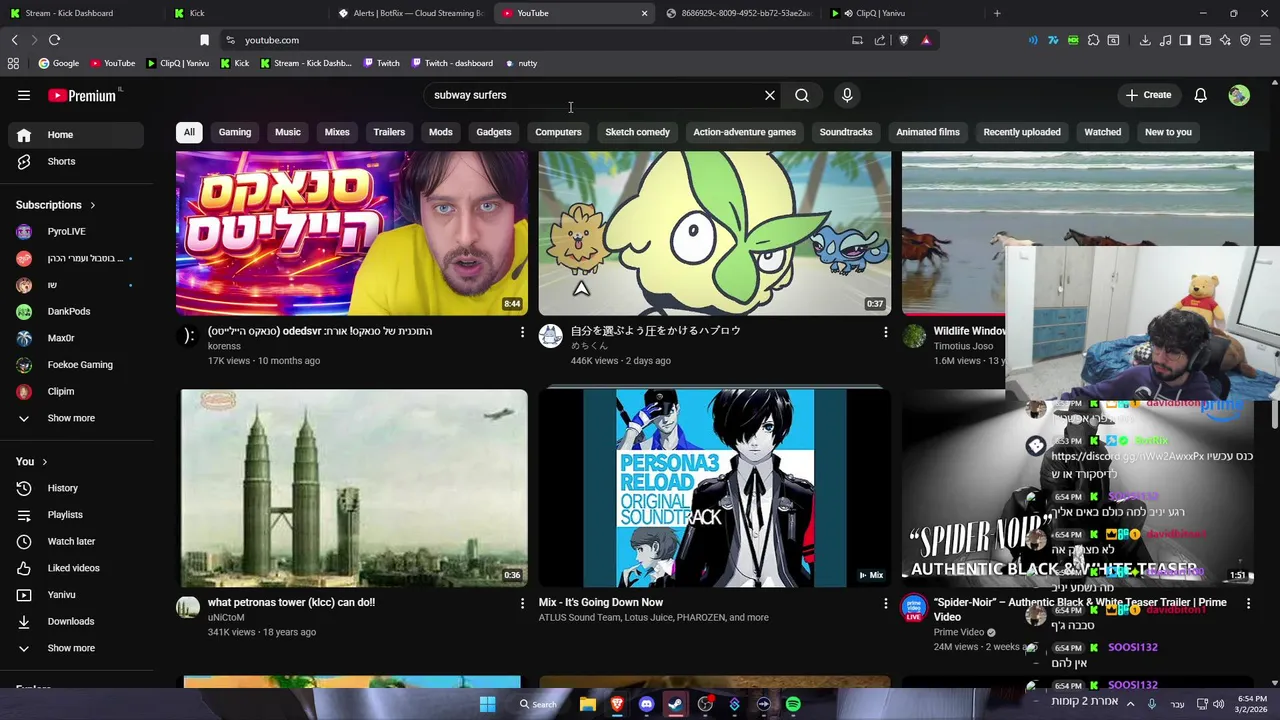Open Downloads in the sidebar
This screenshot has height=720, width=1280.
click(x=76, y=621)
